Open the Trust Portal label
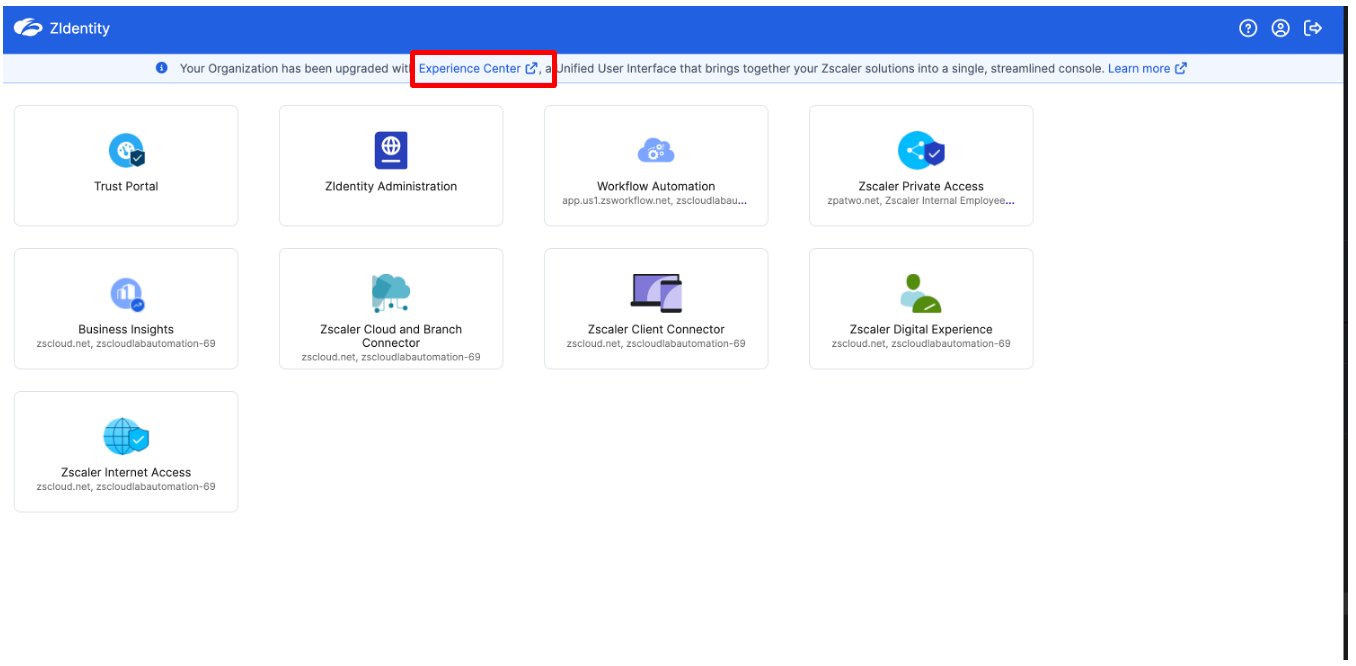The width and height of the screenshot is (1356, 666). pos(126,186)
